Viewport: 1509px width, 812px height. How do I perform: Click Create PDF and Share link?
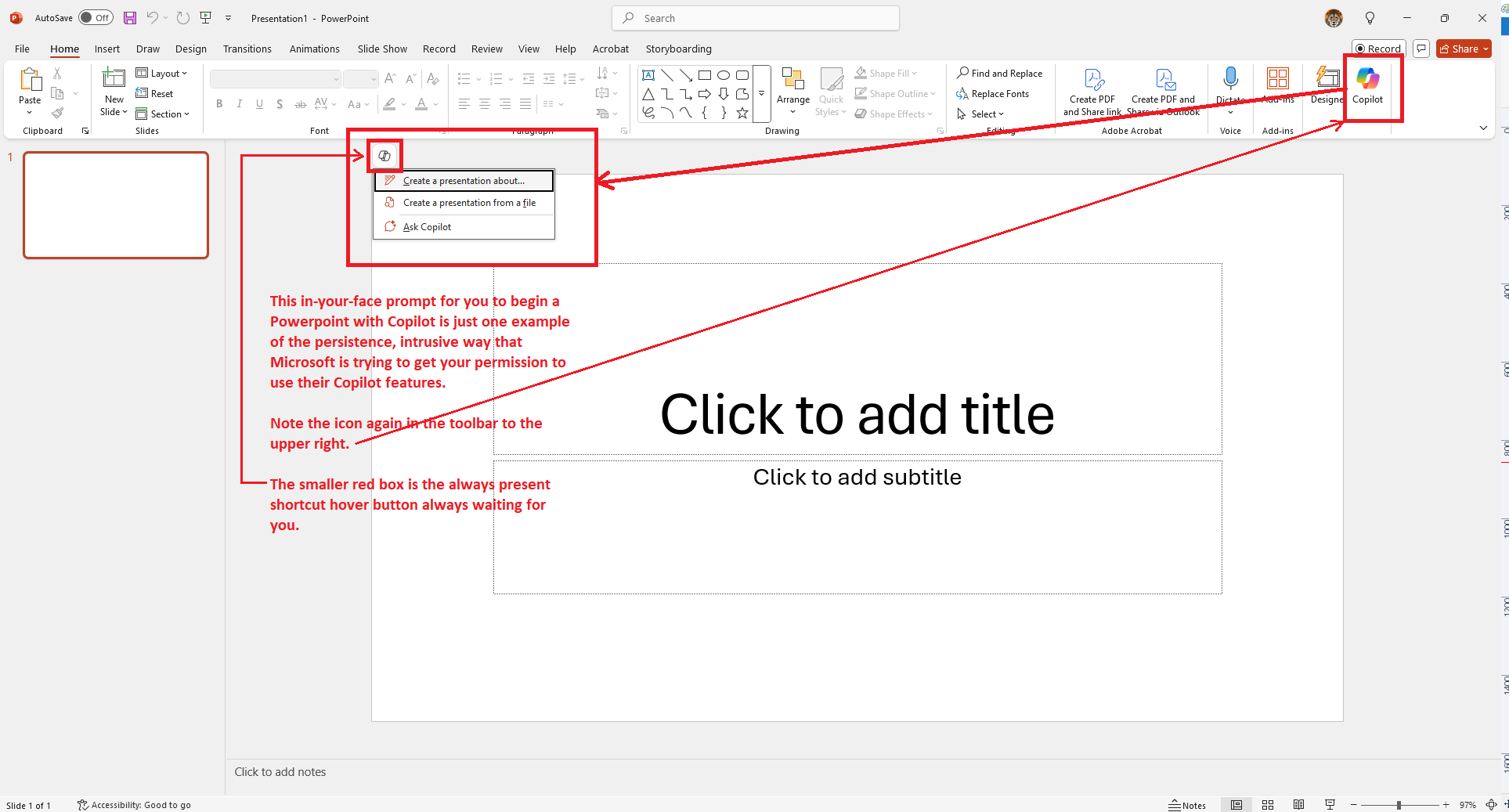pyautogui.click(x=1092, y=92)
